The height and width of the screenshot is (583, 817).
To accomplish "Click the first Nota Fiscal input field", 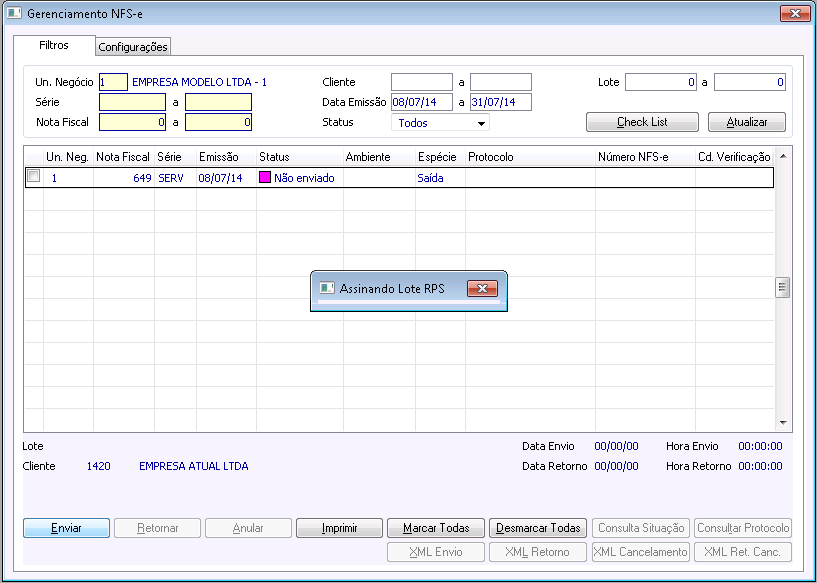I will 132,122.
